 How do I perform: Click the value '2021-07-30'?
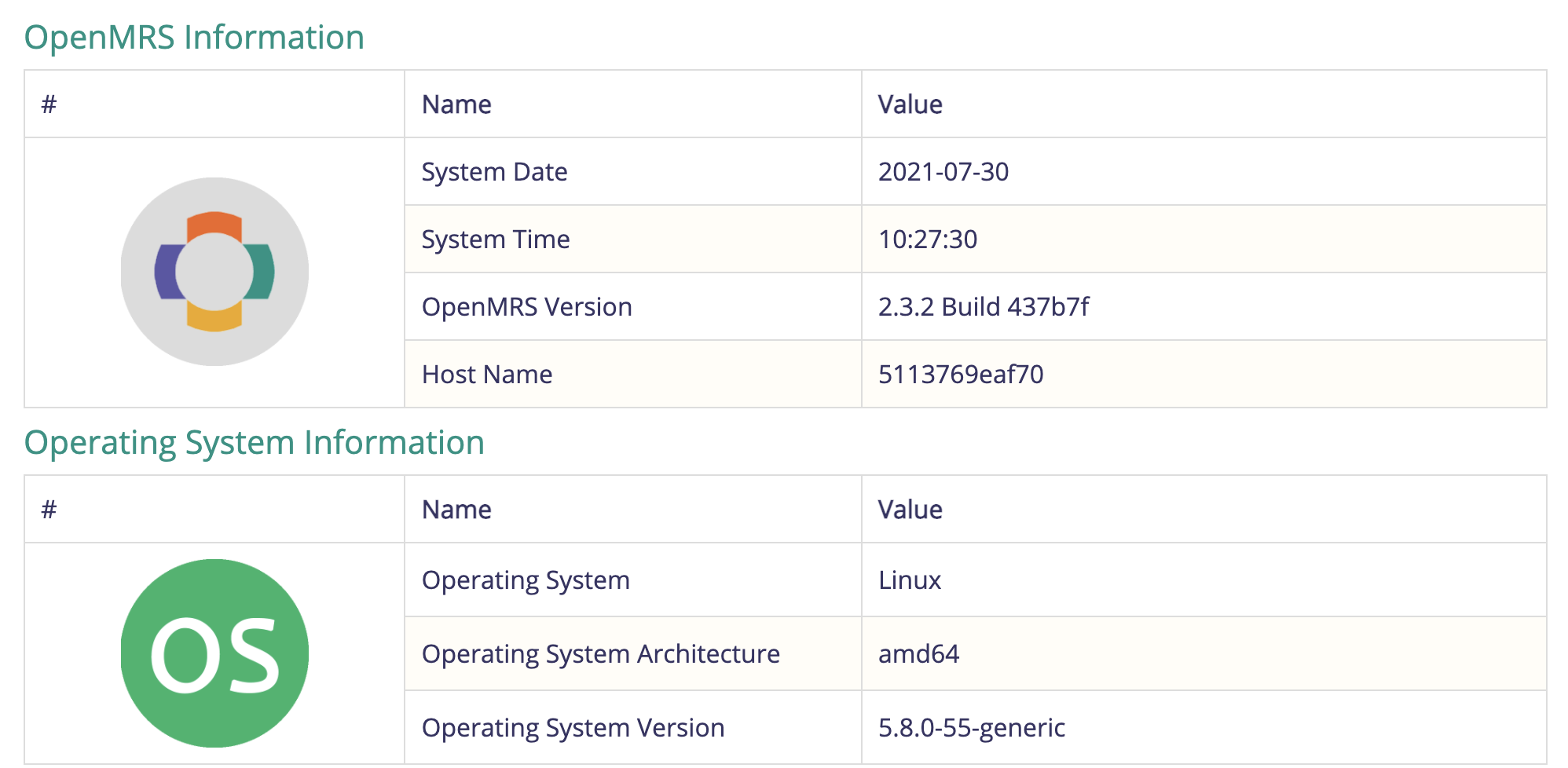pyautogui.click(x=943, y=171)
